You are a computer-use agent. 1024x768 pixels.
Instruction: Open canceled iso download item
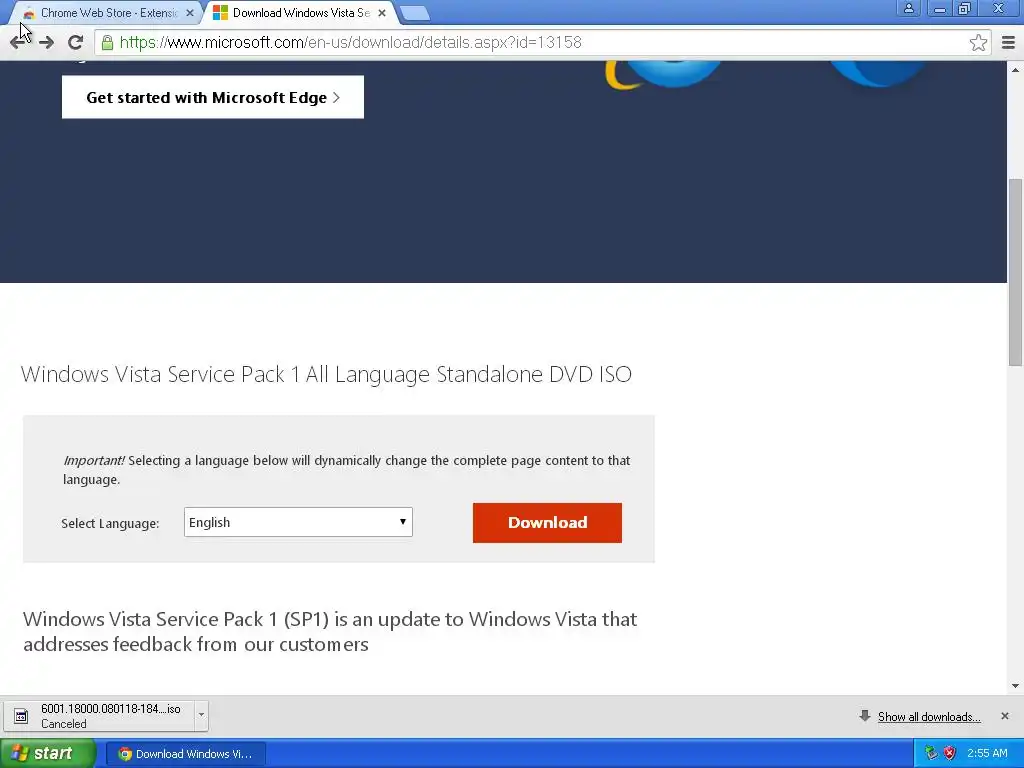(x=99, y=716)
